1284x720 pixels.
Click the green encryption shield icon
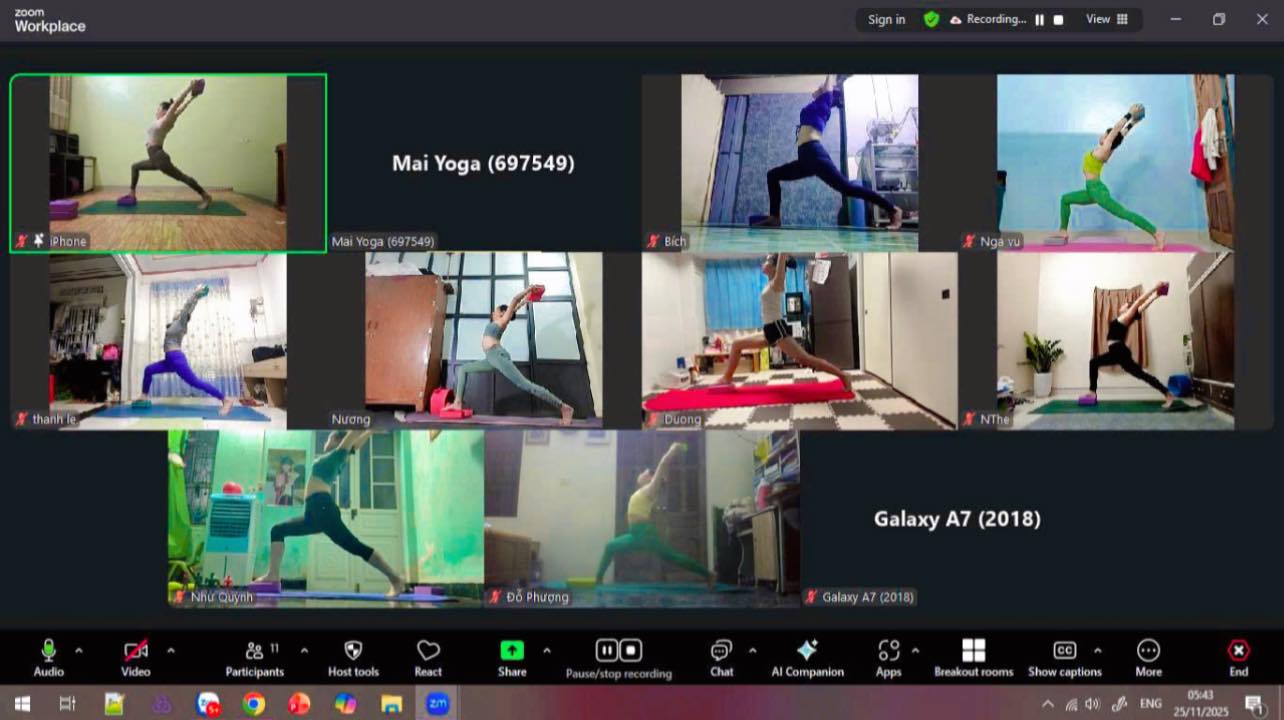pos(931,19)
